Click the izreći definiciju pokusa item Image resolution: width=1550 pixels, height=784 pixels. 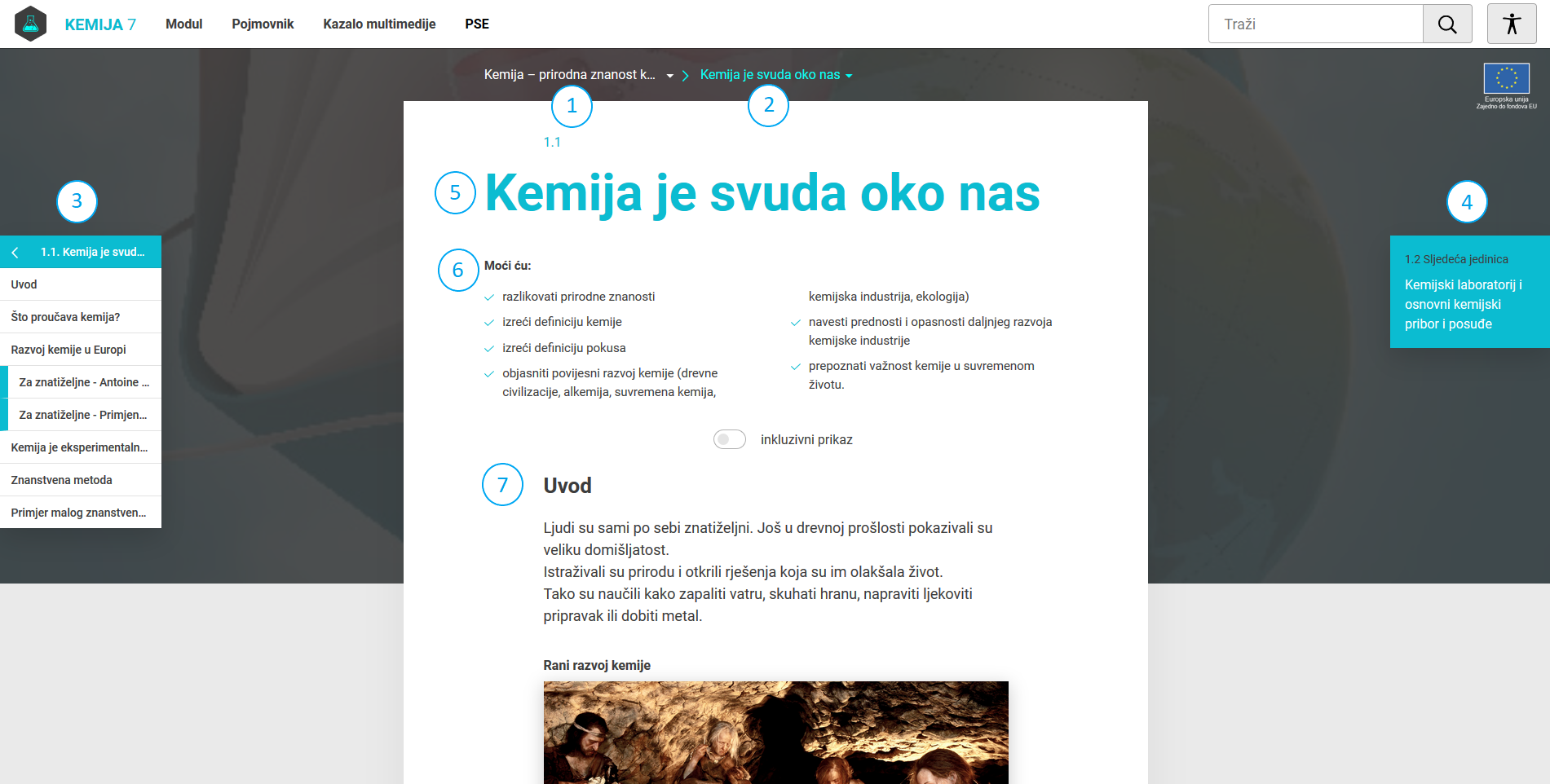tap(564, 348)
